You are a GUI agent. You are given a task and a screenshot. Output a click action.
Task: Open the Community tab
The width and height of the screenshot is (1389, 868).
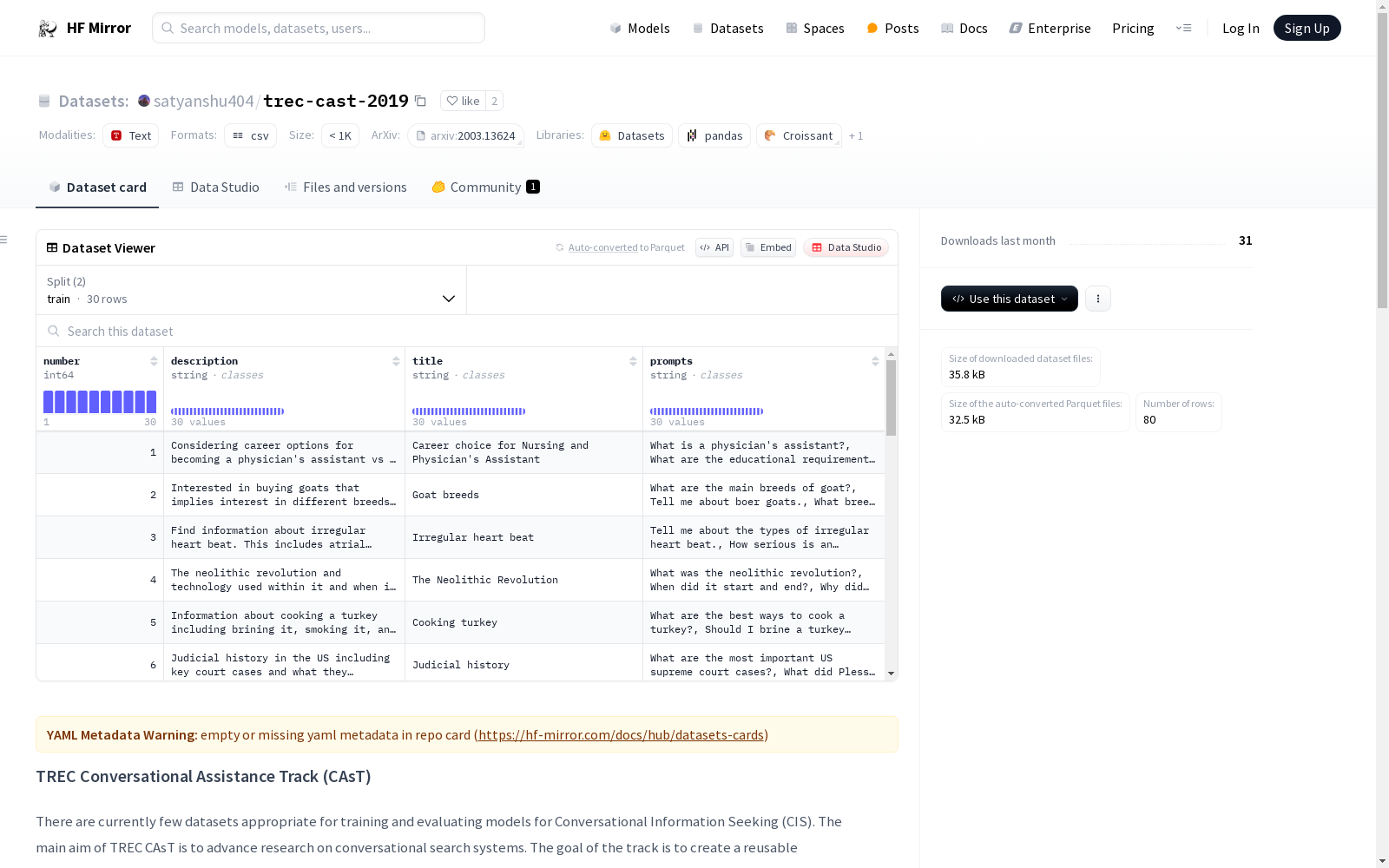486,187
